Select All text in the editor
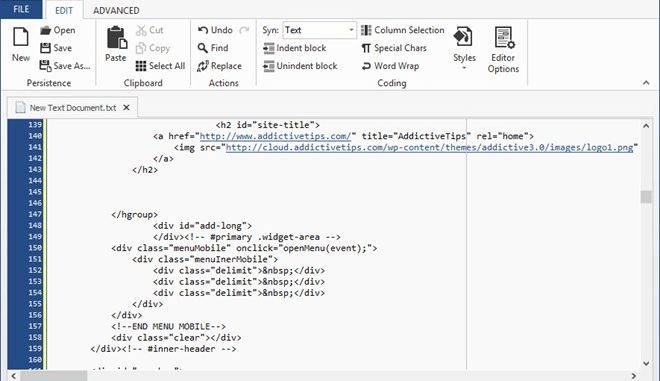This screenshot has height=381, width=660. point(160,66)
